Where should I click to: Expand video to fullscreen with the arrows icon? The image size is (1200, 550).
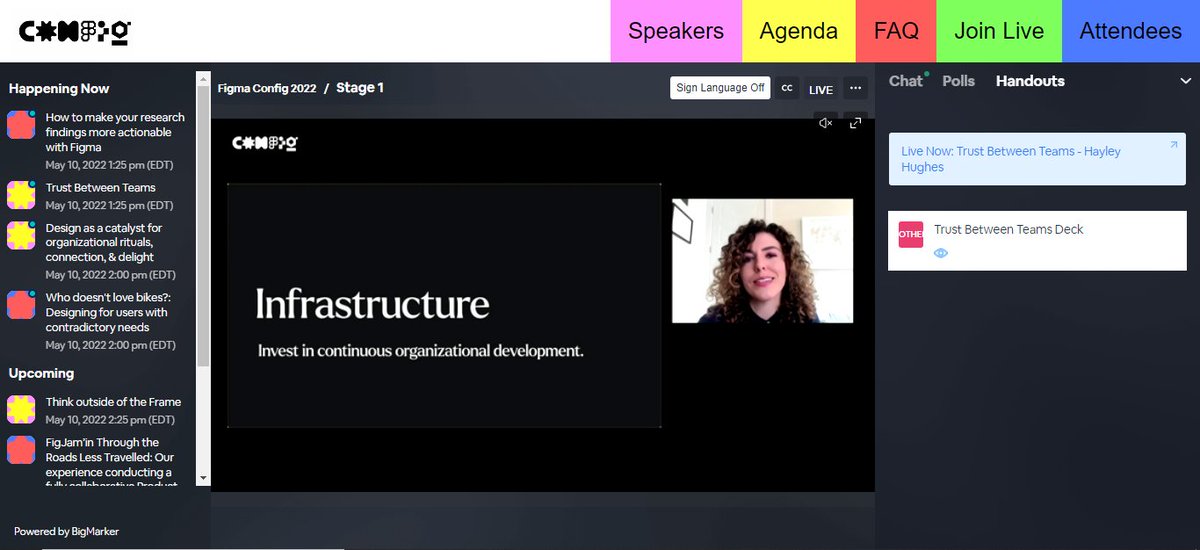[x=855, y=123]
